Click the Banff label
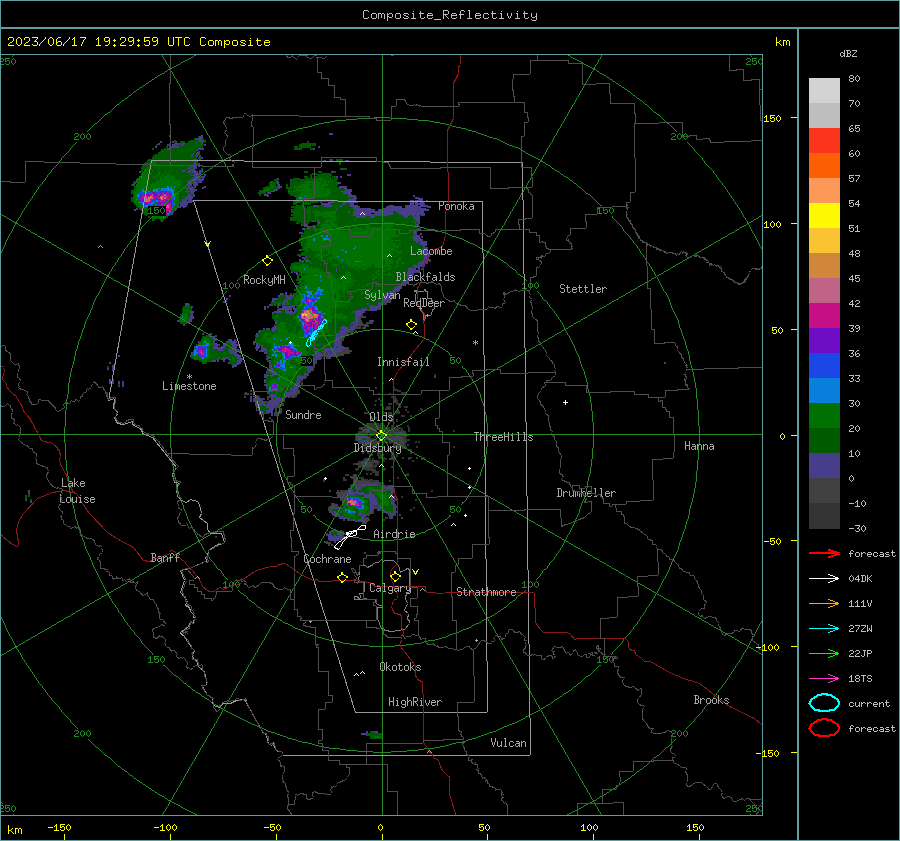The image size is (900, 841). (165, 557)
